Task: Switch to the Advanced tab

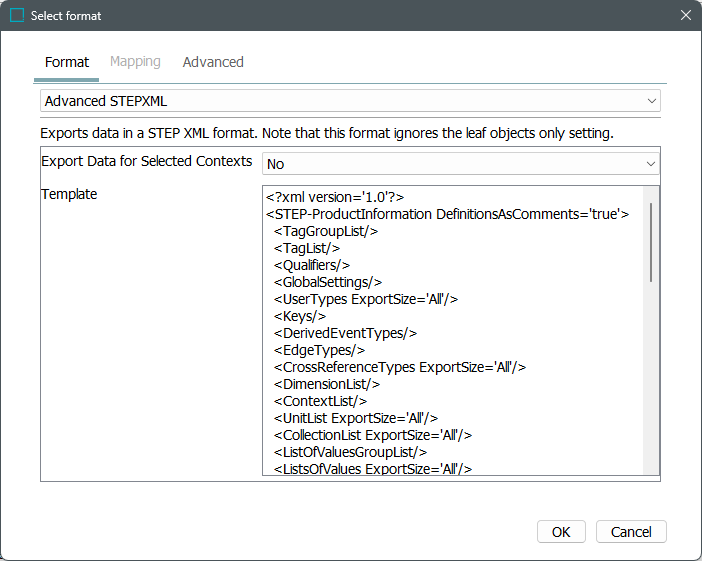Action: point(213,62)
